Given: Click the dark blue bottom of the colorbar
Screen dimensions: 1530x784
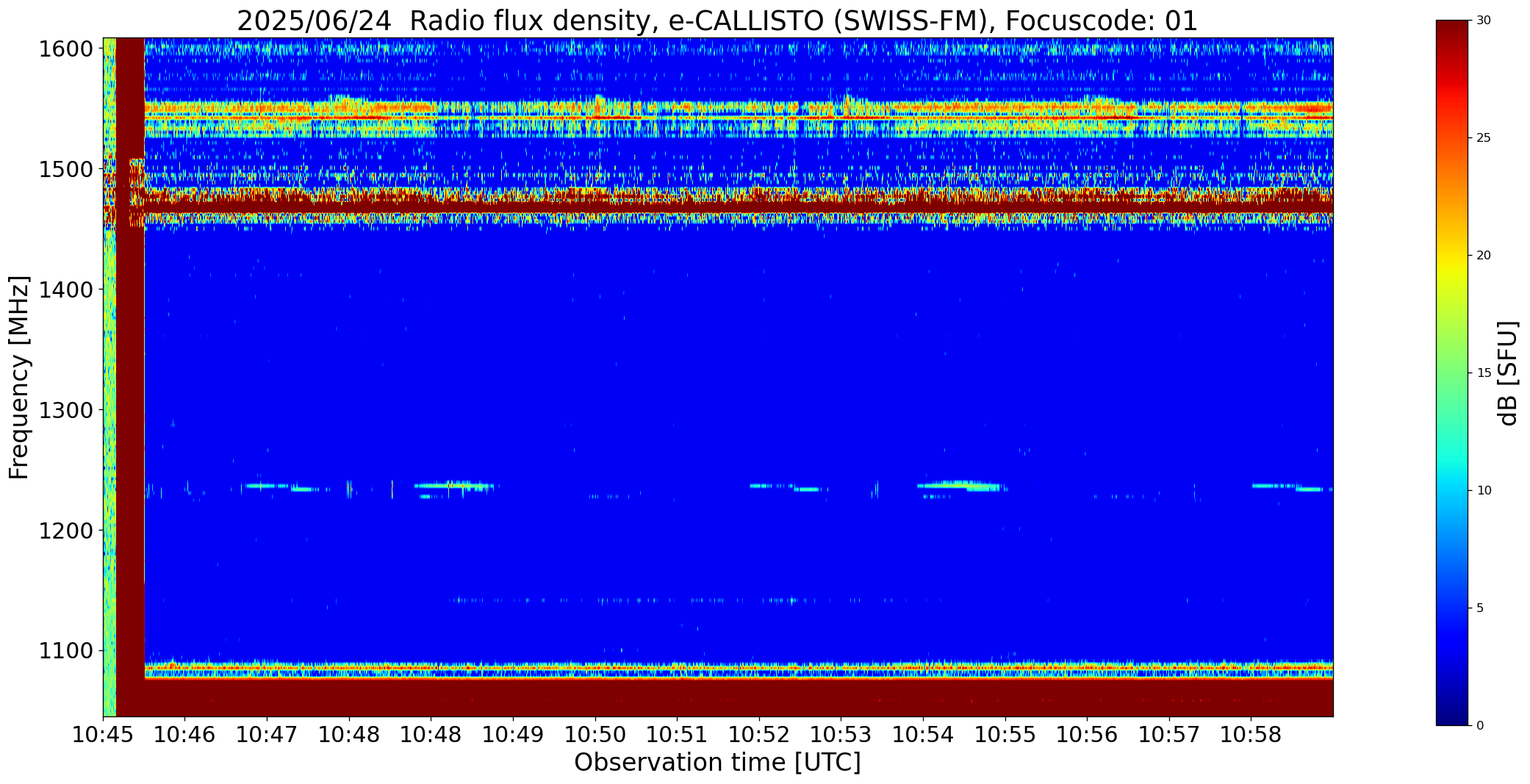Looking at the screenshot, I should (1453, 713).
